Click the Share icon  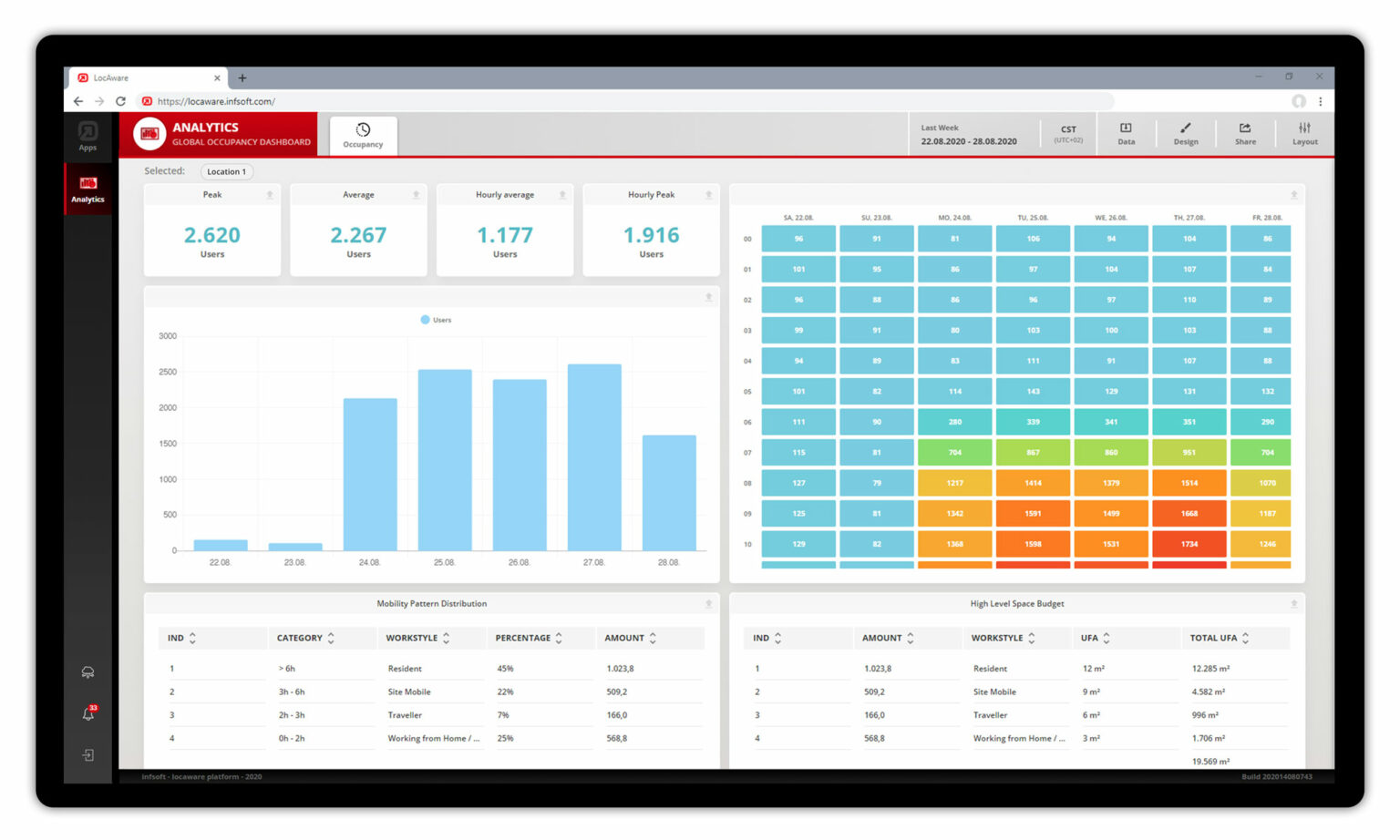click(1245, 134)
